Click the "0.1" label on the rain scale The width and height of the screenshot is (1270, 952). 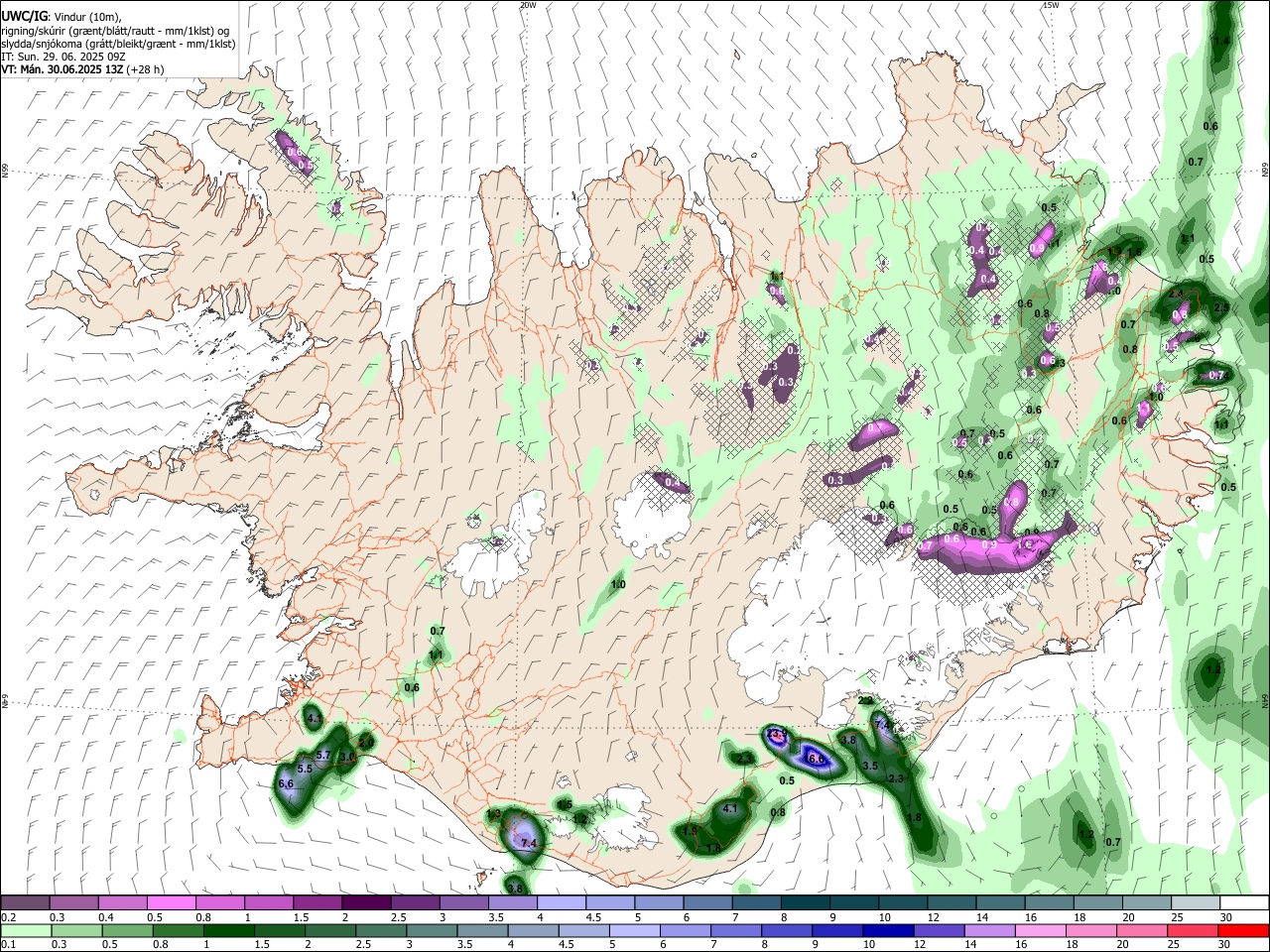[x=9, y=944]
